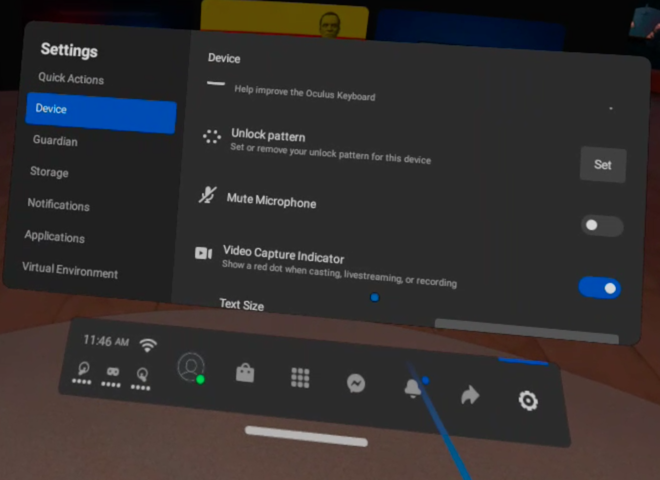Open Applications settings category
The width and height of the screenshot is (660, 480).
pyautogui.click(x=55, y=238)
